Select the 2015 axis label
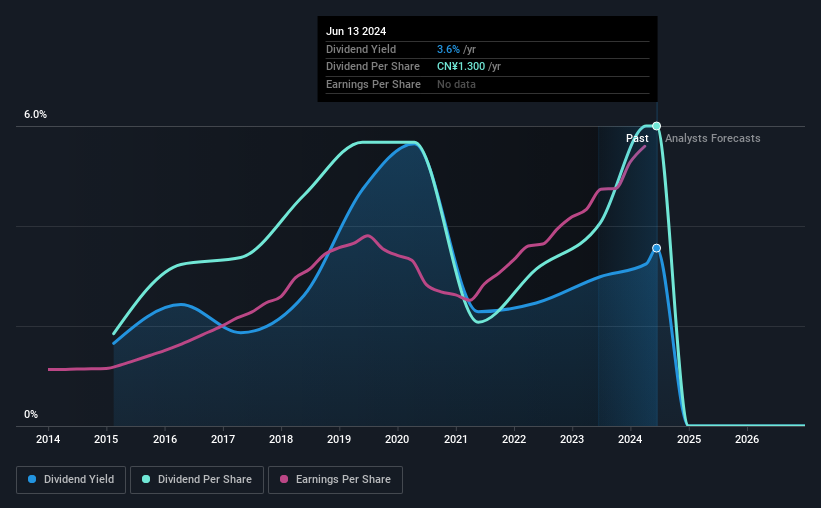This screenshot has height=508, width=821. click(x=106, y=439)
